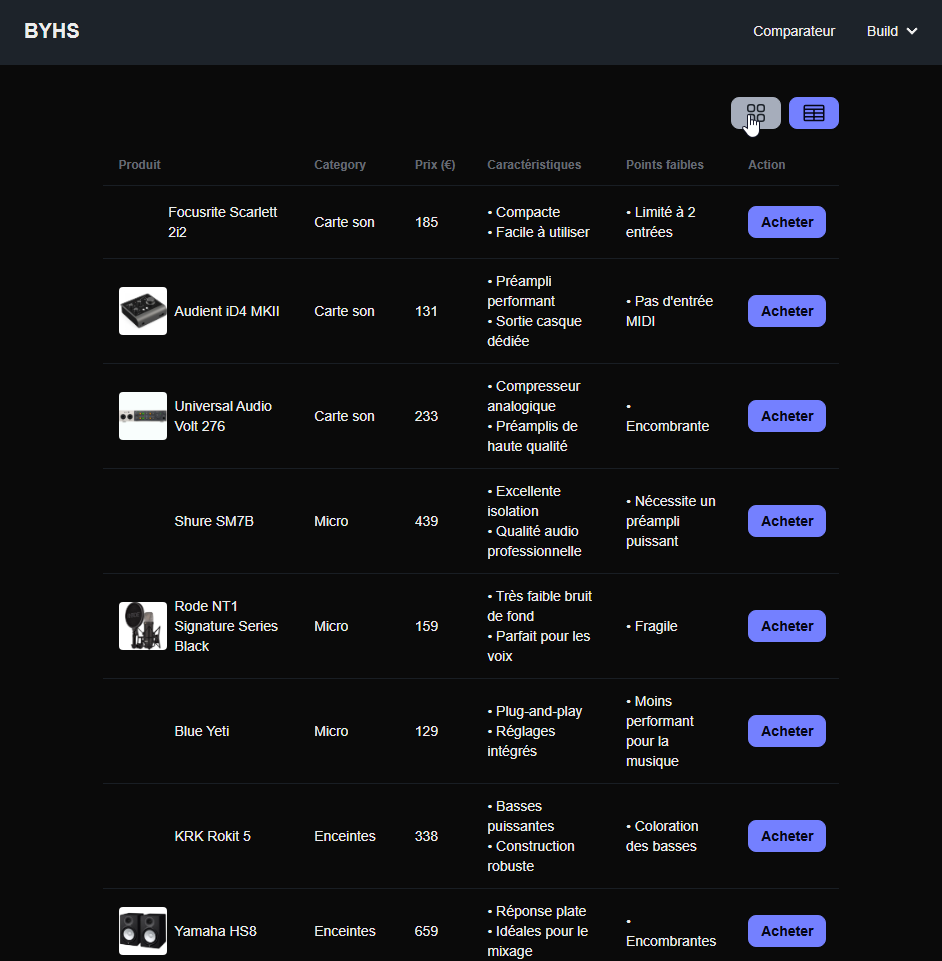Click the price 659 cell

click(x=427, y=931)
